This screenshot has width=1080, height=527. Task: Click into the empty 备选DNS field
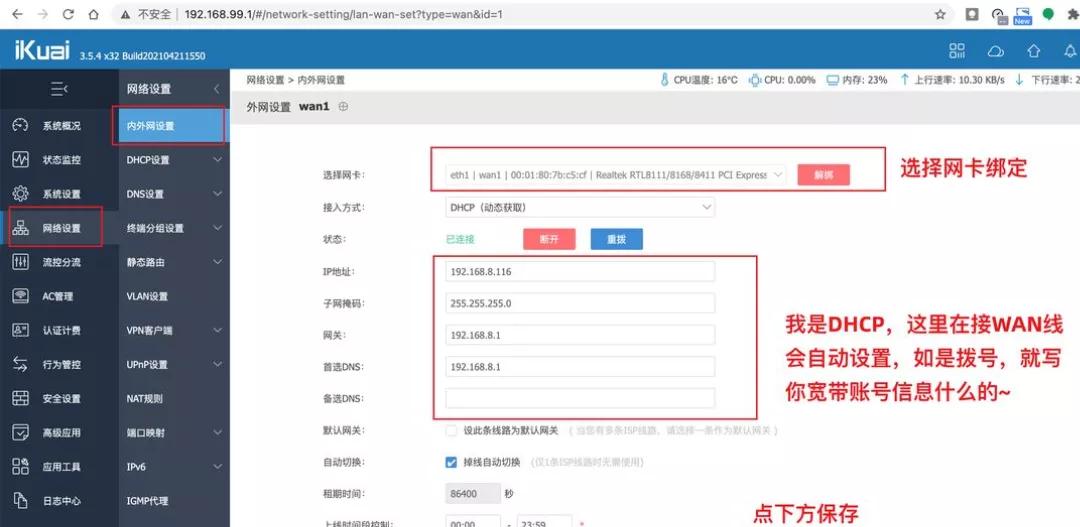[580, 398]
